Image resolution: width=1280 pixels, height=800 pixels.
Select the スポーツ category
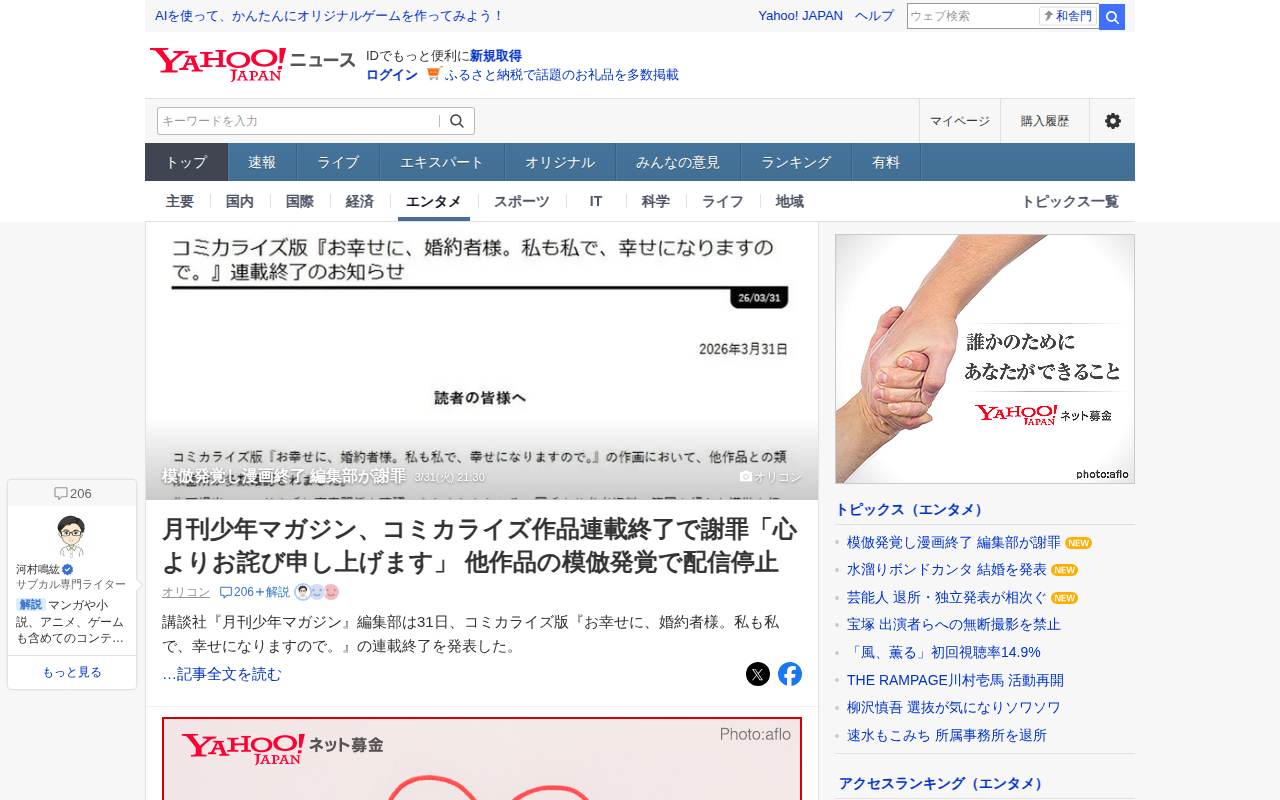[522, 201]
